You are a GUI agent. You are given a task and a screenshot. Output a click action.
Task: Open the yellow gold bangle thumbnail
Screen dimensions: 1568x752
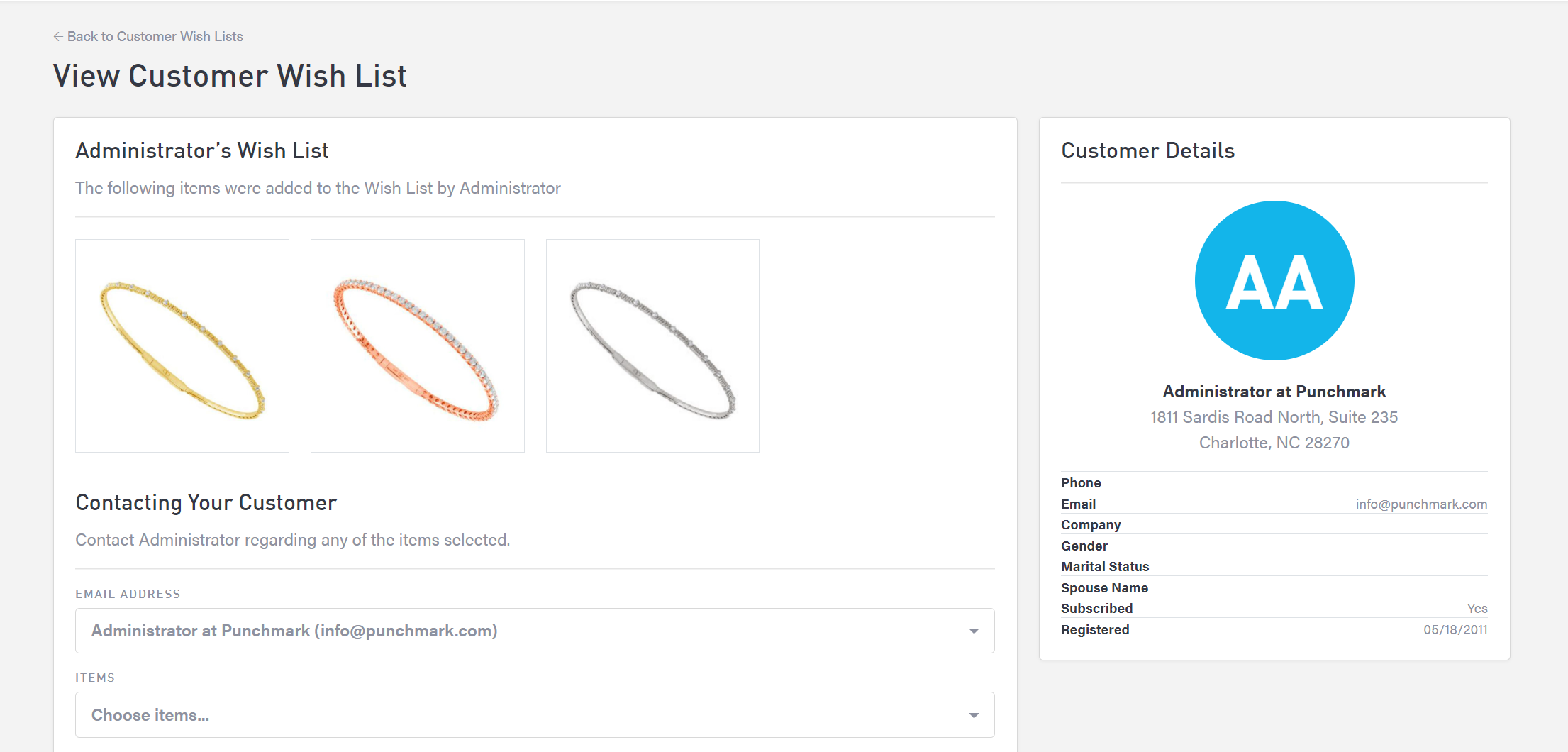[x=182, y=346]
